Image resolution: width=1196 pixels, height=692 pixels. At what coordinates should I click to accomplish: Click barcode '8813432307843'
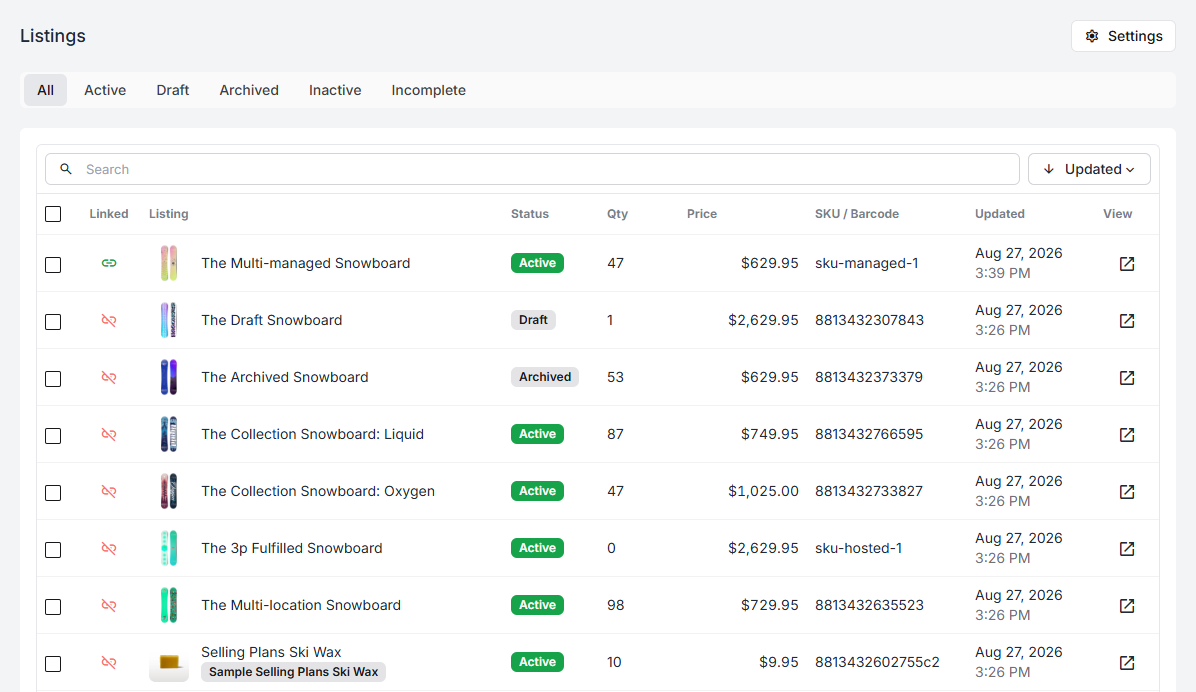[869, 320]
